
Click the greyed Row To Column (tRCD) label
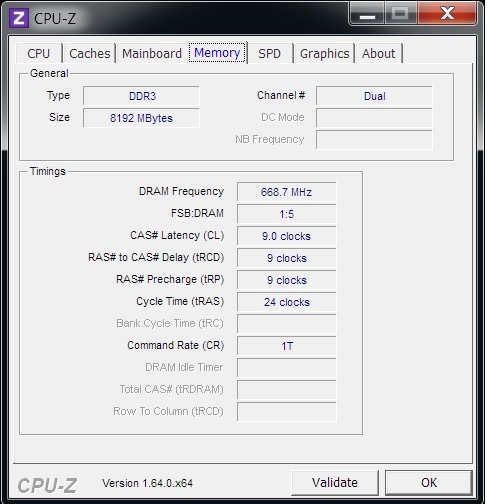(x=168, y=411)
